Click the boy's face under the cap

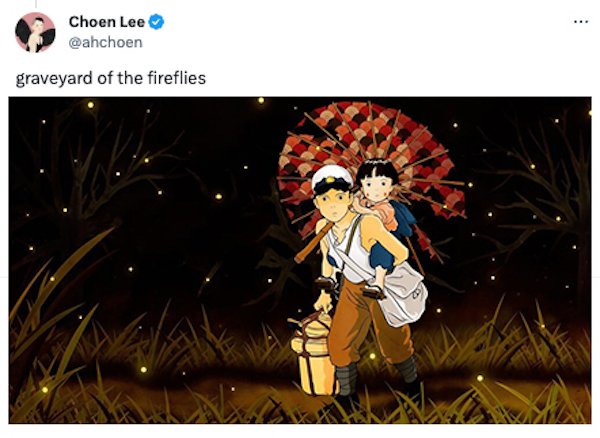pos(334,208)
